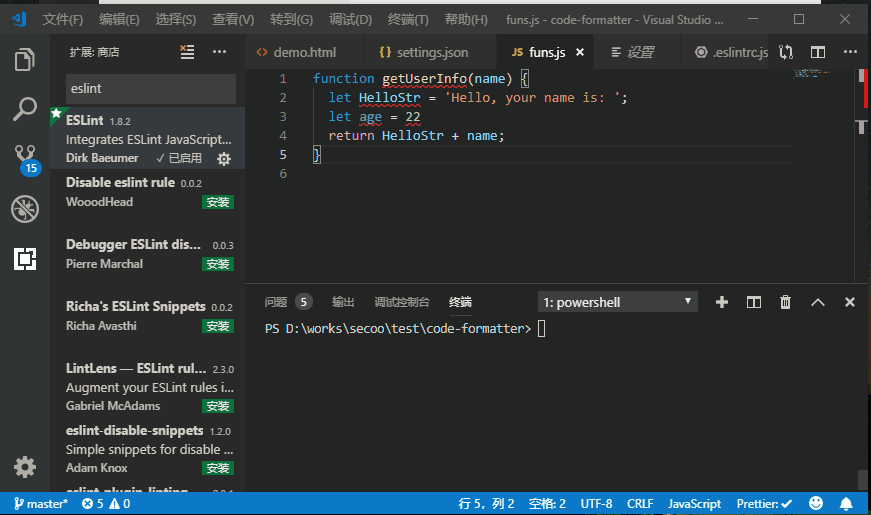Open the 转到(G) menu

tap(291, 20)
